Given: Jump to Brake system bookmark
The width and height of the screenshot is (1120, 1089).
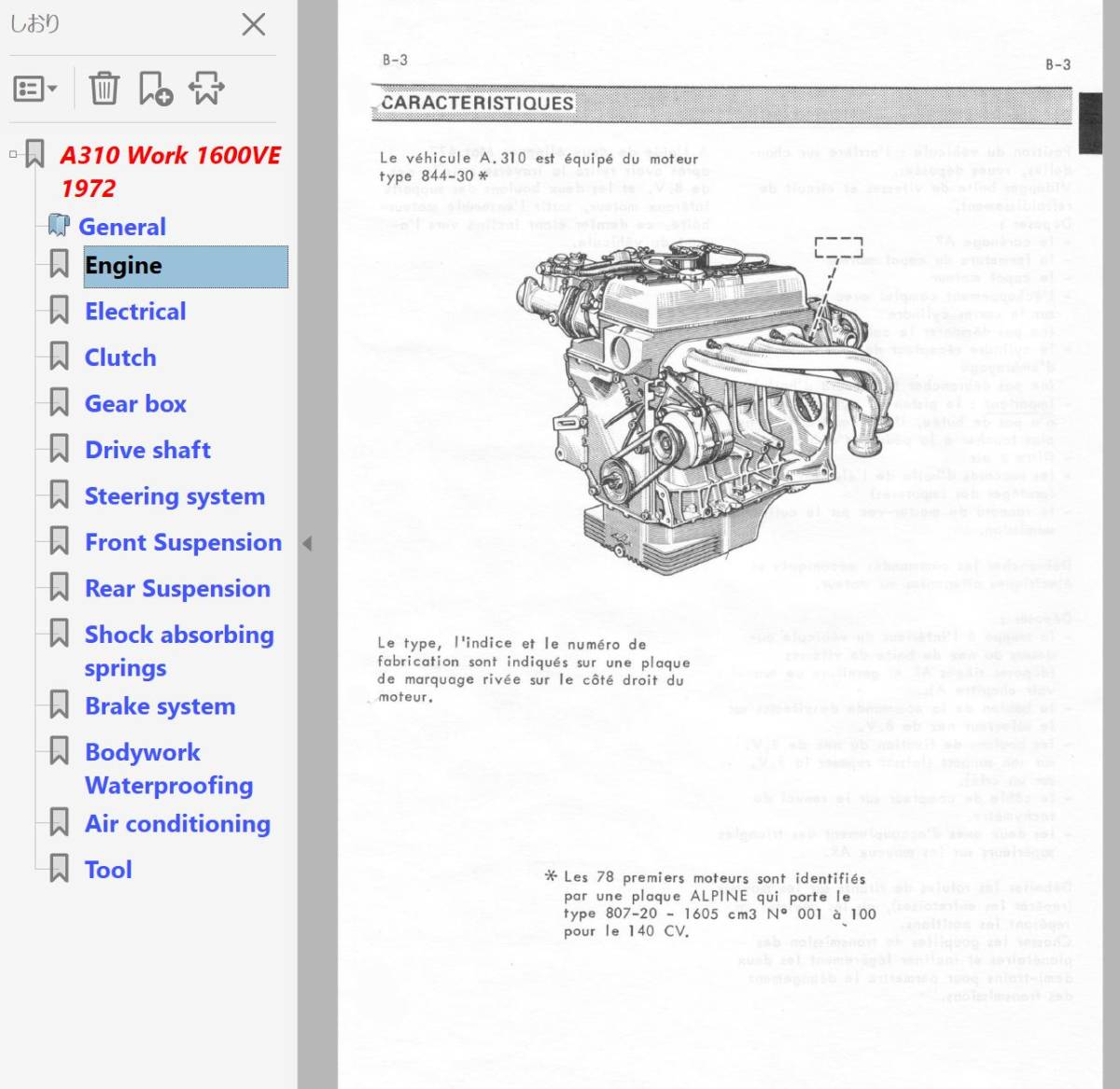Looking at the screenshot, I should click(160, 706).
